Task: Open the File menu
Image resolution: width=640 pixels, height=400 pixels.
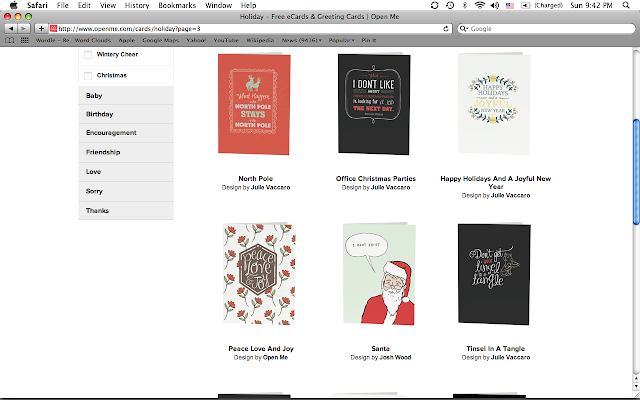Action: point(62,5)
